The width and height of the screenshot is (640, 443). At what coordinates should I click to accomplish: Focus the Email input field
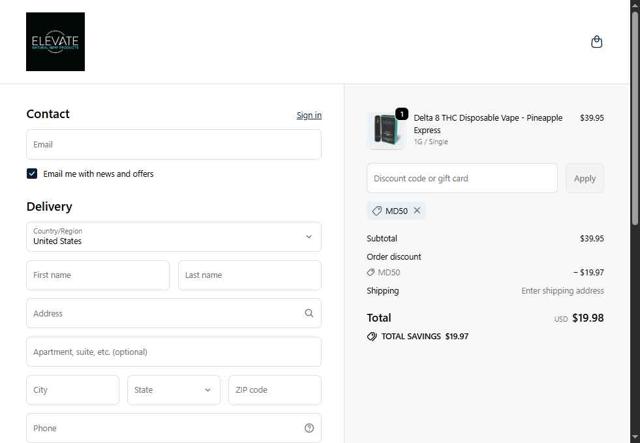click(174, 144)
